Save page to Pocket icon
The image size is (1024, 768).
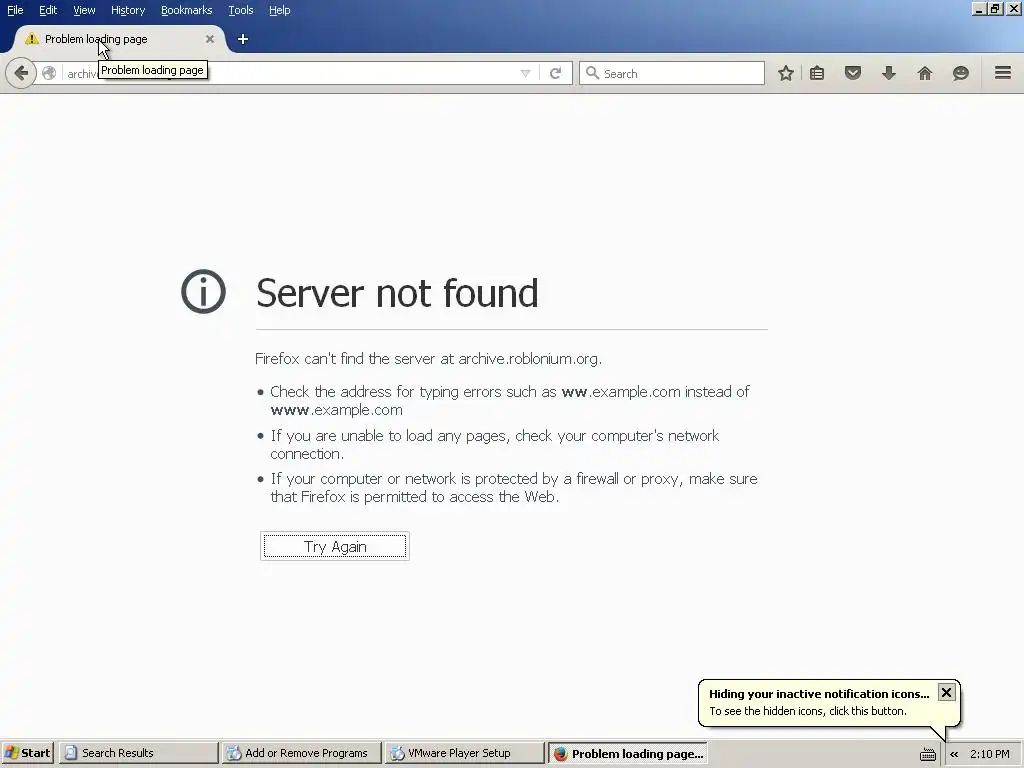(x=852, y=73)
